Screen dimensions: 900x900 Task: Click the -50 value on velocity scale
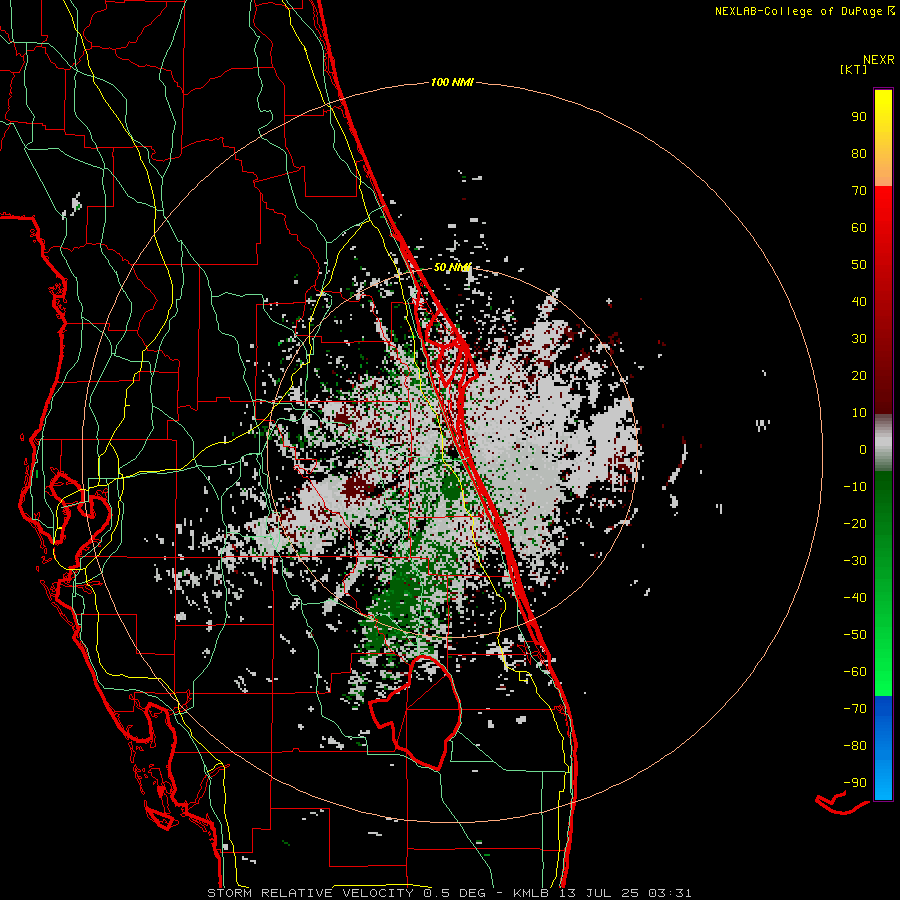[855, 635]
